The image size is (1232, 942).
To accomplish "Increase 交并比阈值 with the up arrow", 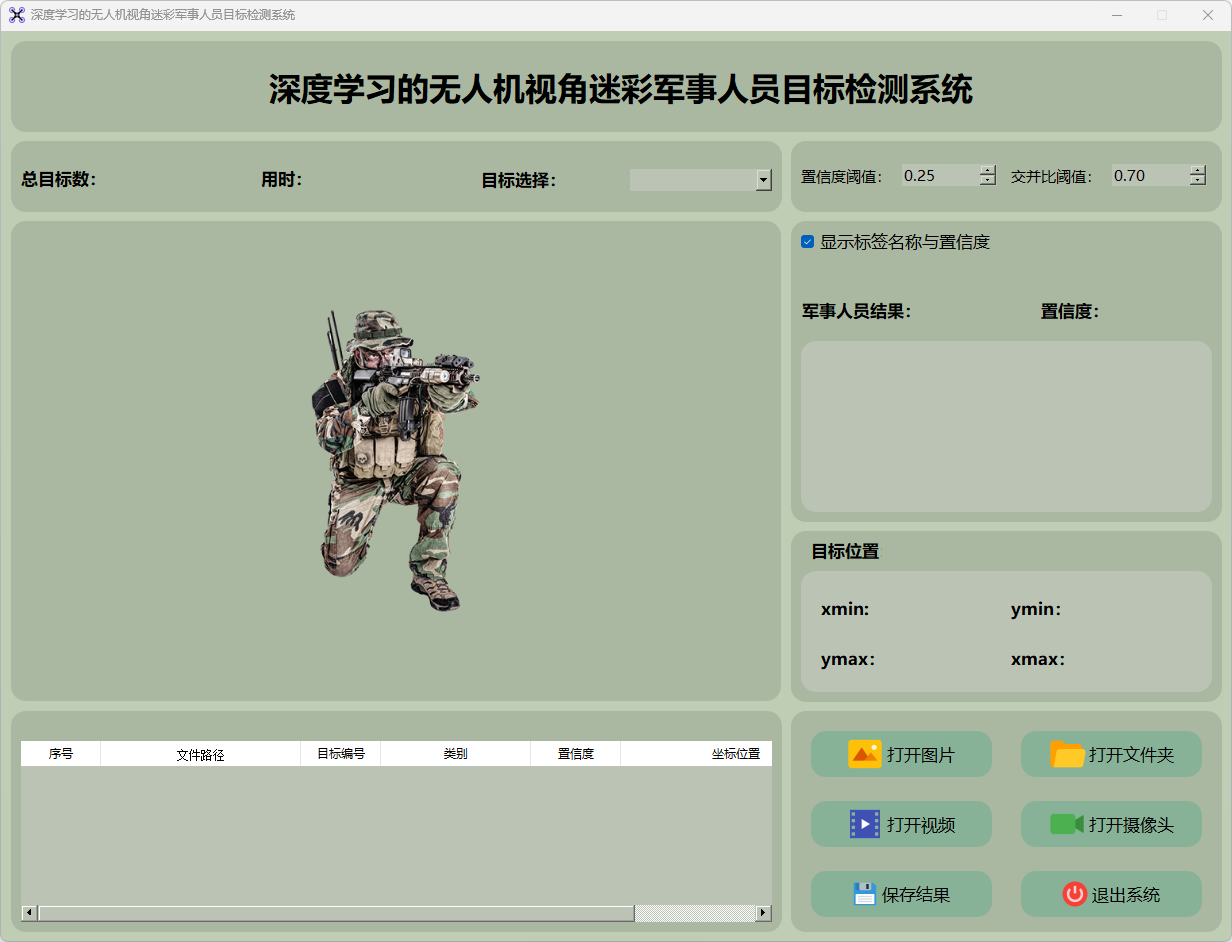I will [1198, 170].
